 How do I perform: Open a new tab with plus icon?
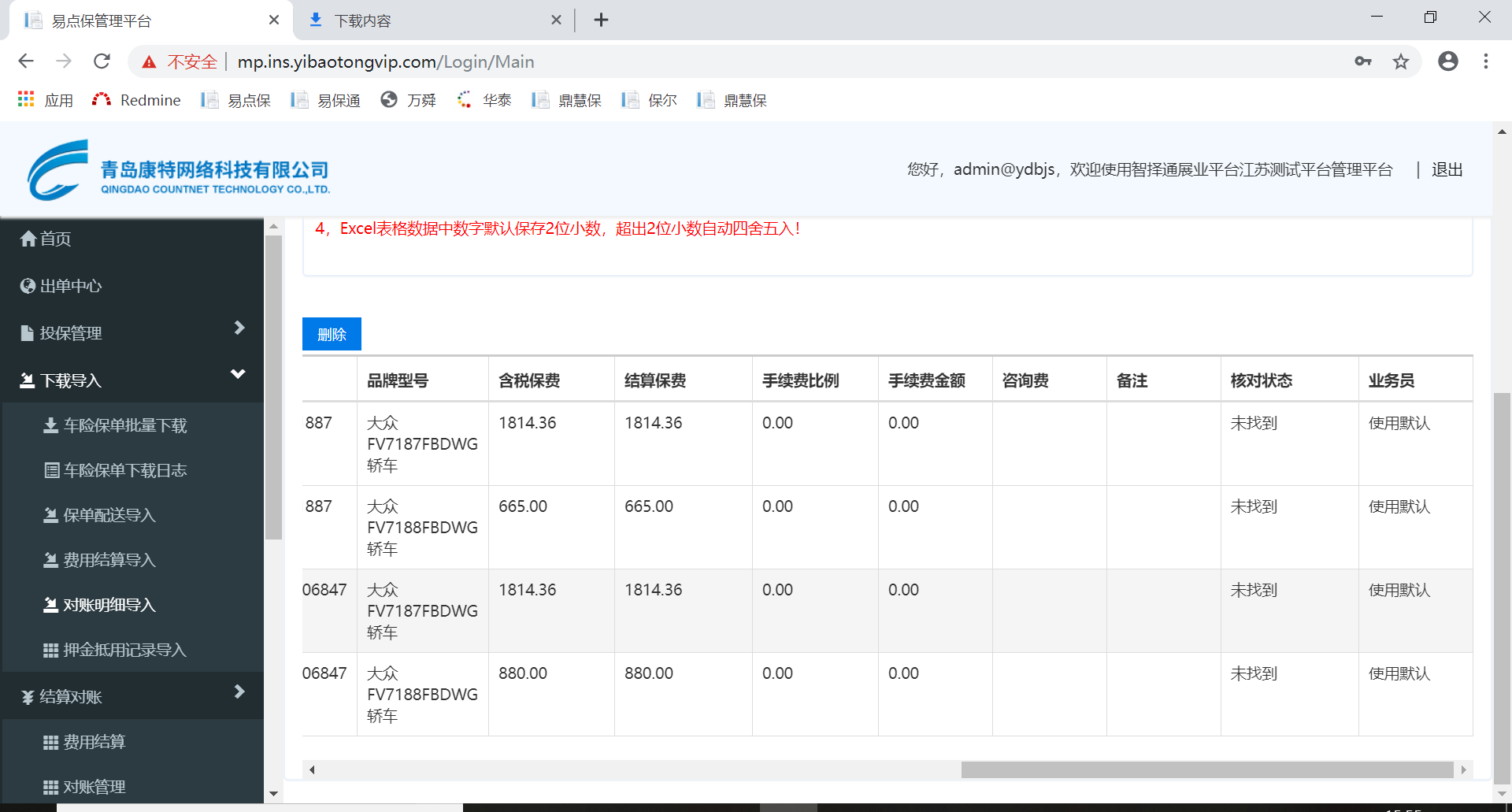pyautogui.click(x=601, y=20)
